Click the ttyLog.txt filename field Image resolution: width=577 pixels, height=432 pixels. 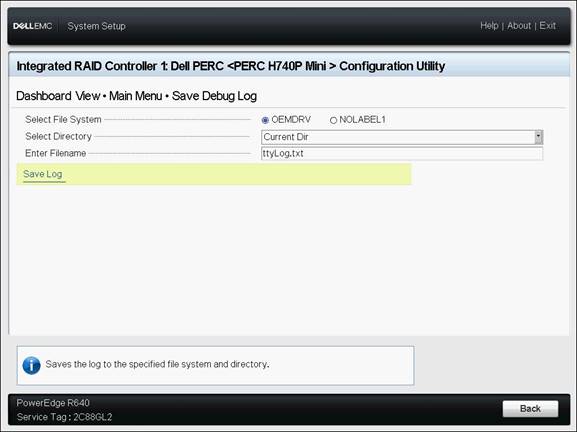(402, 153)
